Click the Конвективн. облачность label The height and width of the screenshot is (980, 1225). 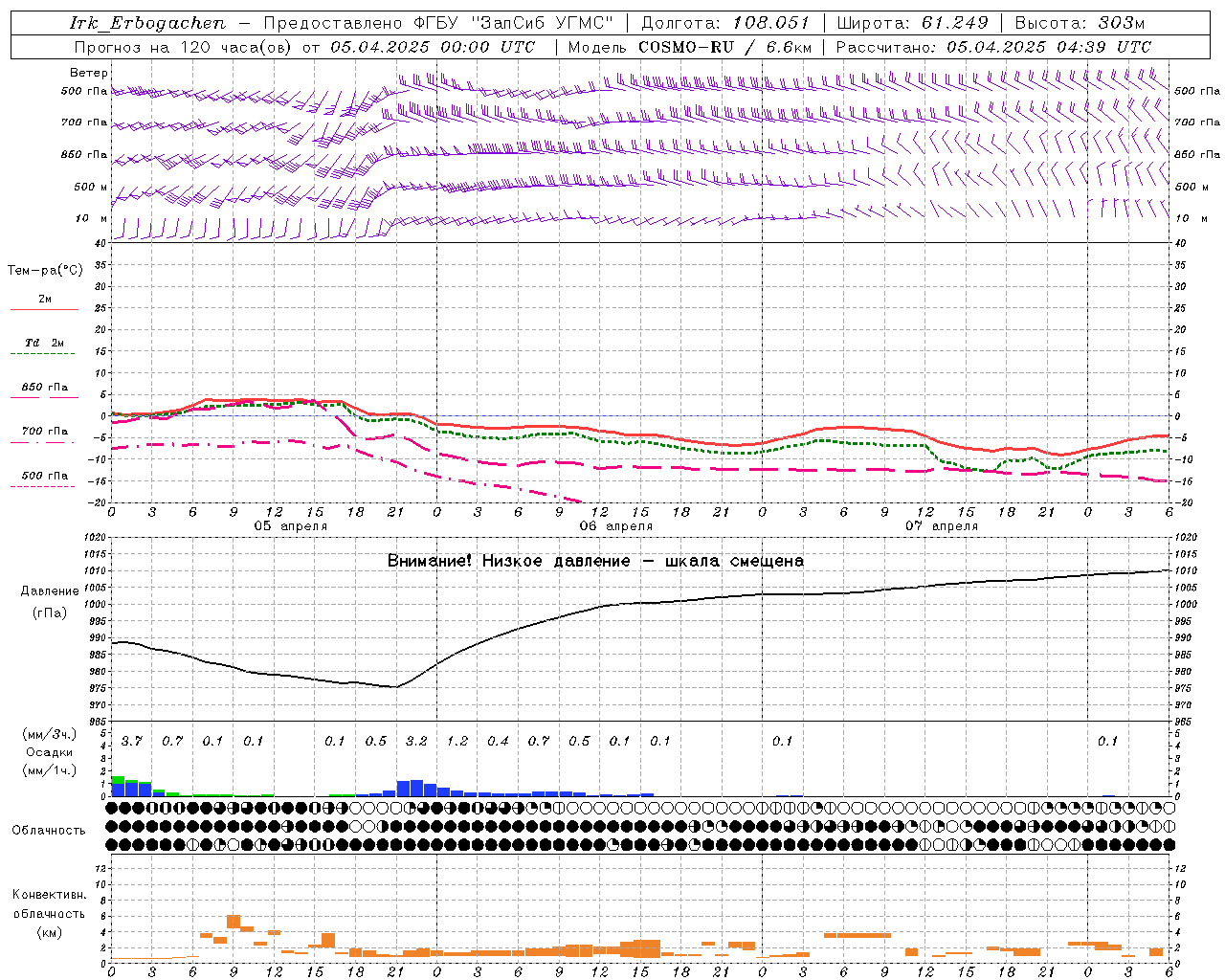coord(49,904)
